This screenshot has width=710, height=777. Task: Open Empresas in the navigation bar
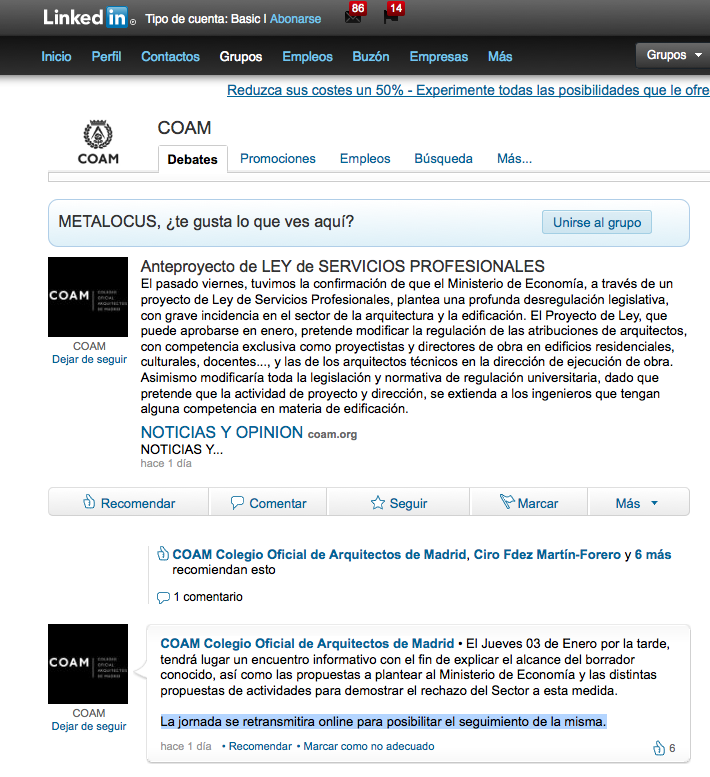pos(438,56)
